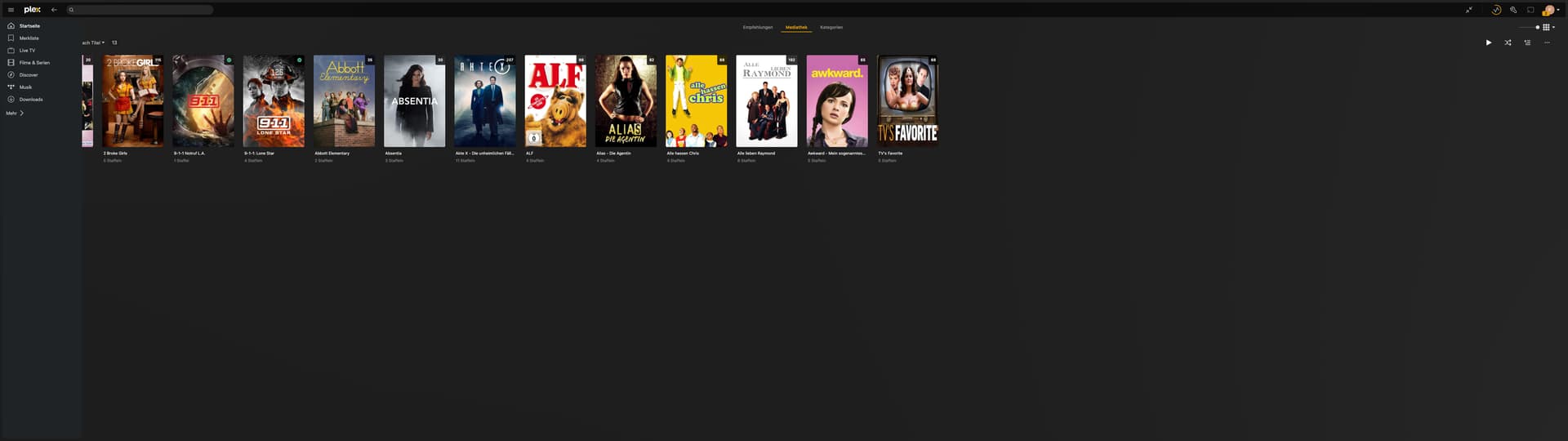Shuffle the library
This screenshot has width=1568, height=441.
(1508, 42)
